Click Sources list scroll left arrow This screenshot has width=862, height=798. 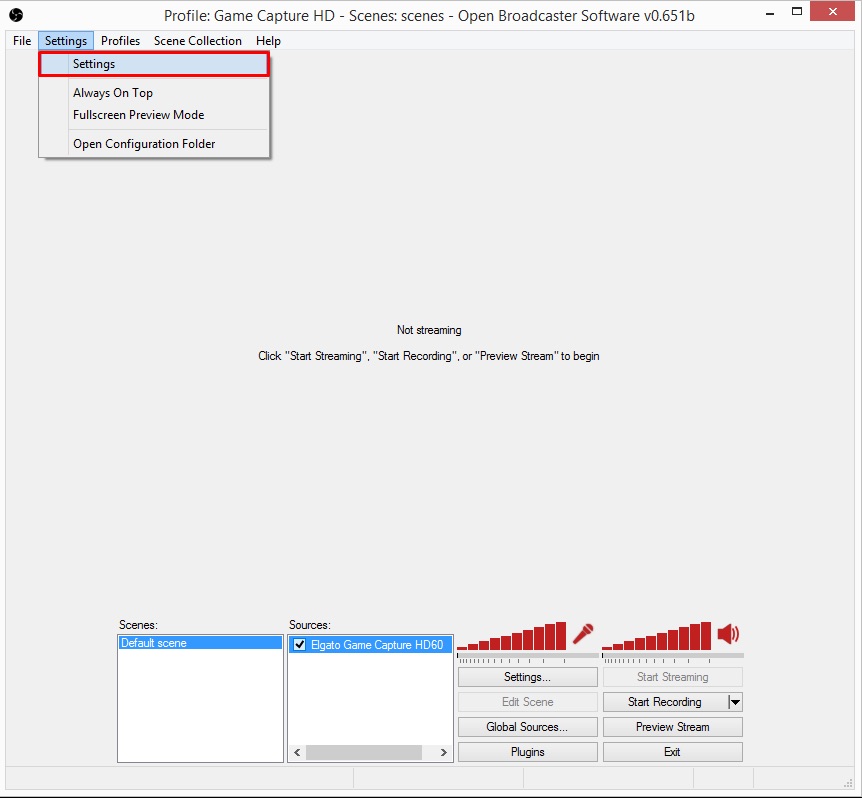(x=297, y=752)
